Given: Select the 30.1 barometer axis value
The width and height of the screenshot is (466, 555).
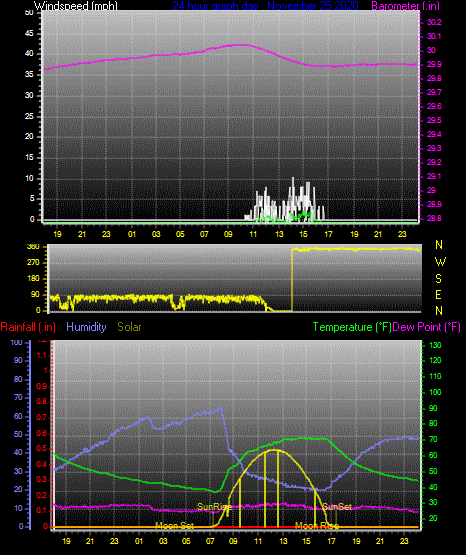Looking at the screenshot, I should [x=434, y=36].
